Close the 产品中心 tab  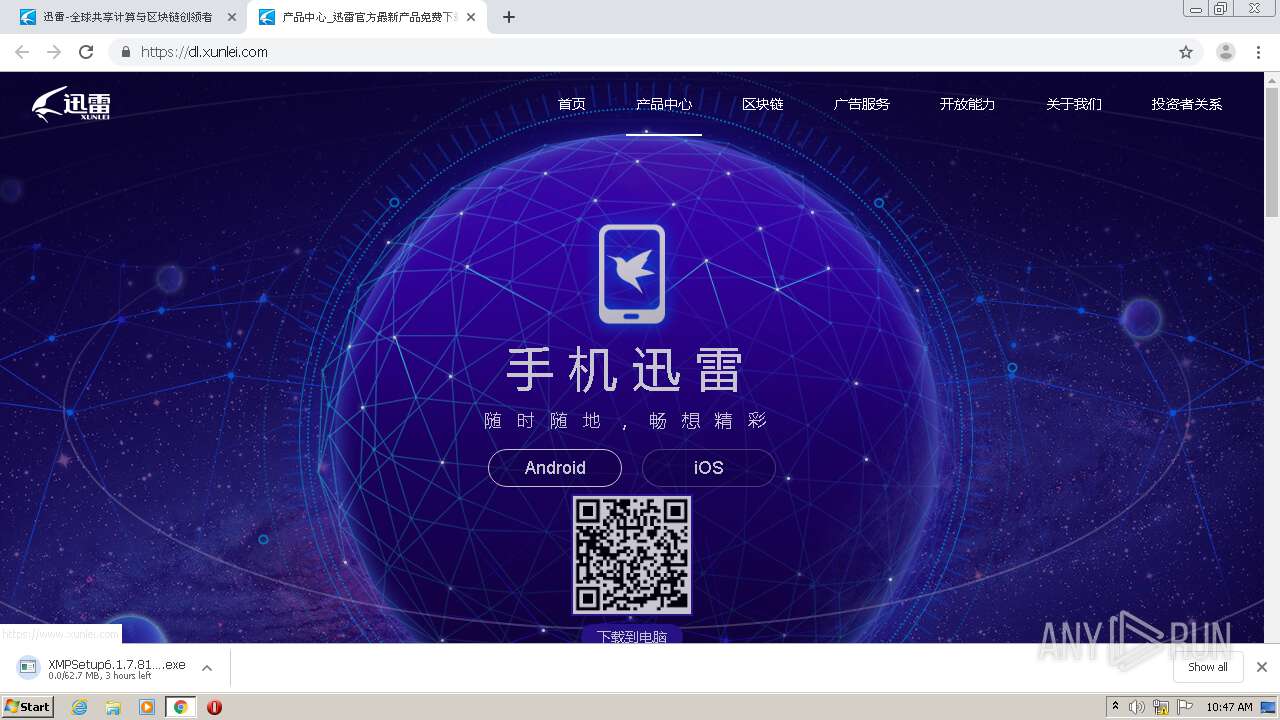click(471, 17)
